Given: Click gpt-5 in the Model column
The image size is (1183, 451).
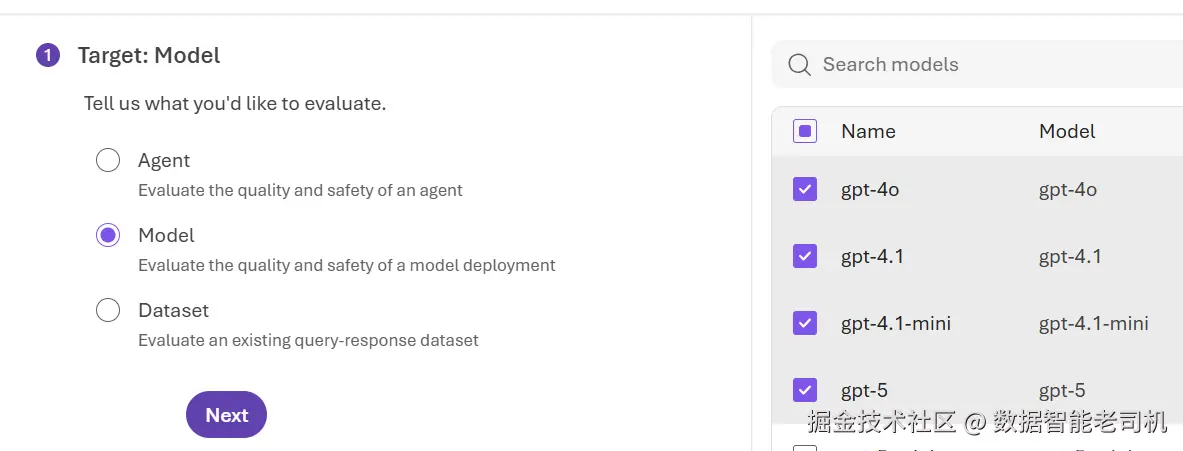Looking at the screenshot, I should [x=1062, y=391].
